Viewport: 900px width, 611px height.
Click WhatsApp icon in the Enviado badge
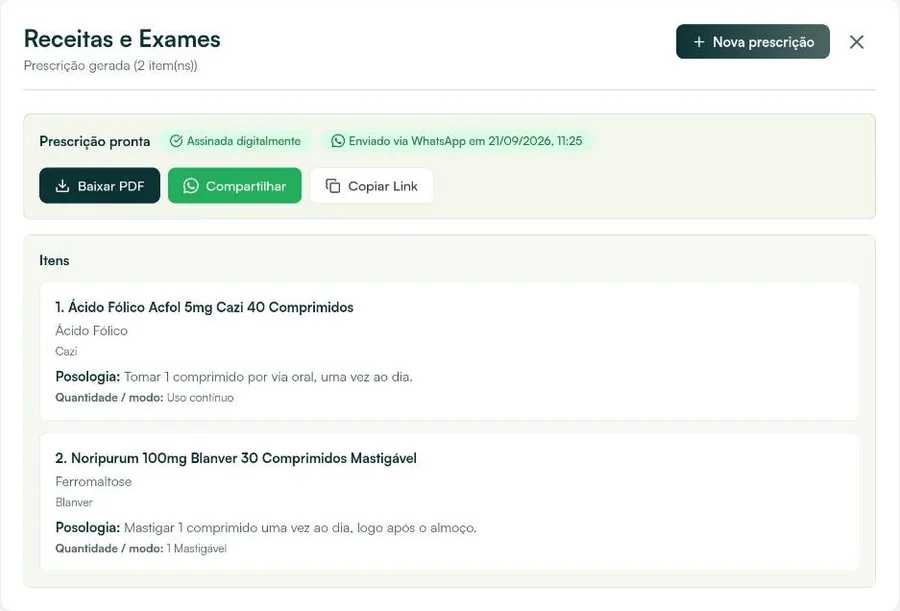338,141
